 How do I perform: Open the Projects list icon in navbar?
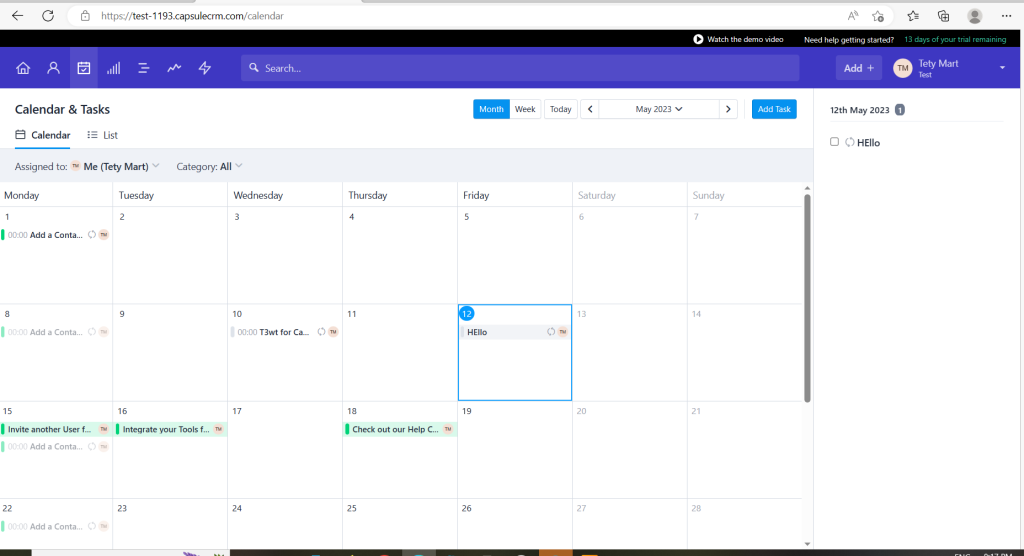click(144, 68)
